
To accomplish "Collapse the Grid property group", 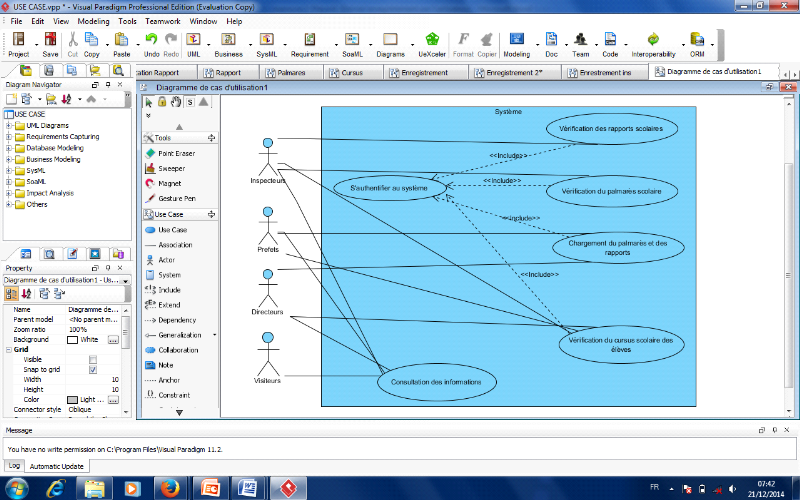I will tap(7, 349).
